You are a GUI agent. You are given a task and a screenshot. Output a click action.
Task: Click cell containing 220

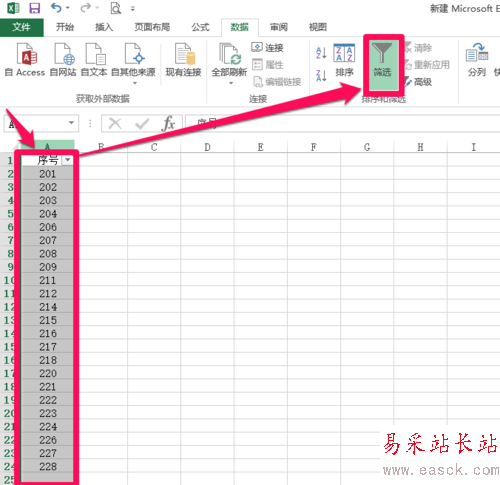(47, 373)
